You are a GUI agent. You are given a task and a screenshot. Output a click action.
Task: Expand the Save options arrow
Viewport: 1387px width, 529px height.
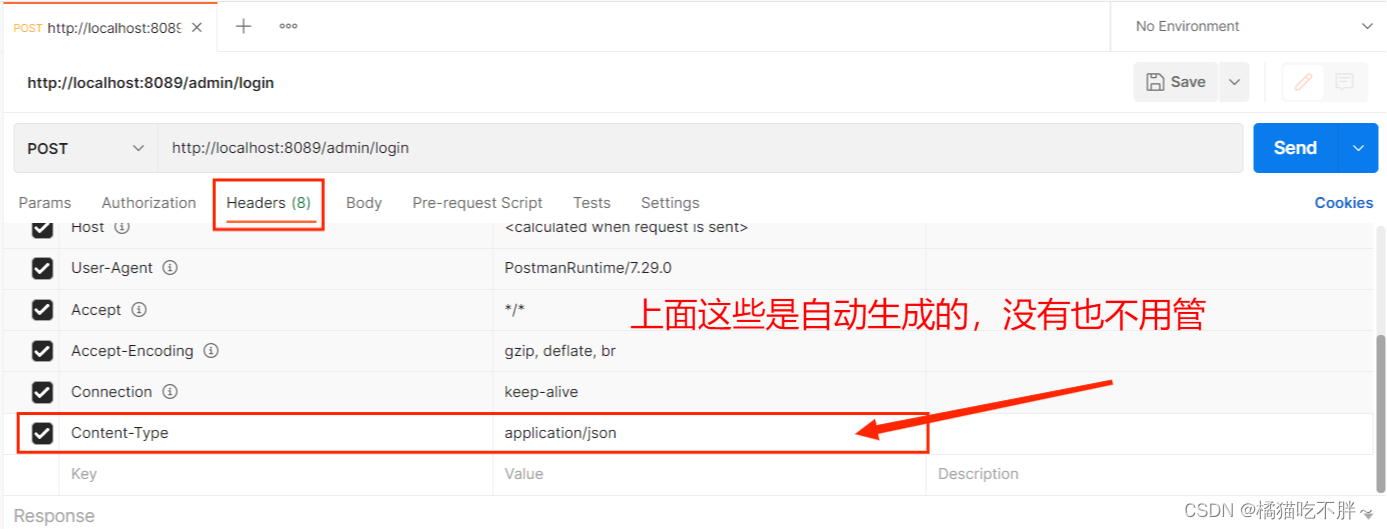[1234, 82]
